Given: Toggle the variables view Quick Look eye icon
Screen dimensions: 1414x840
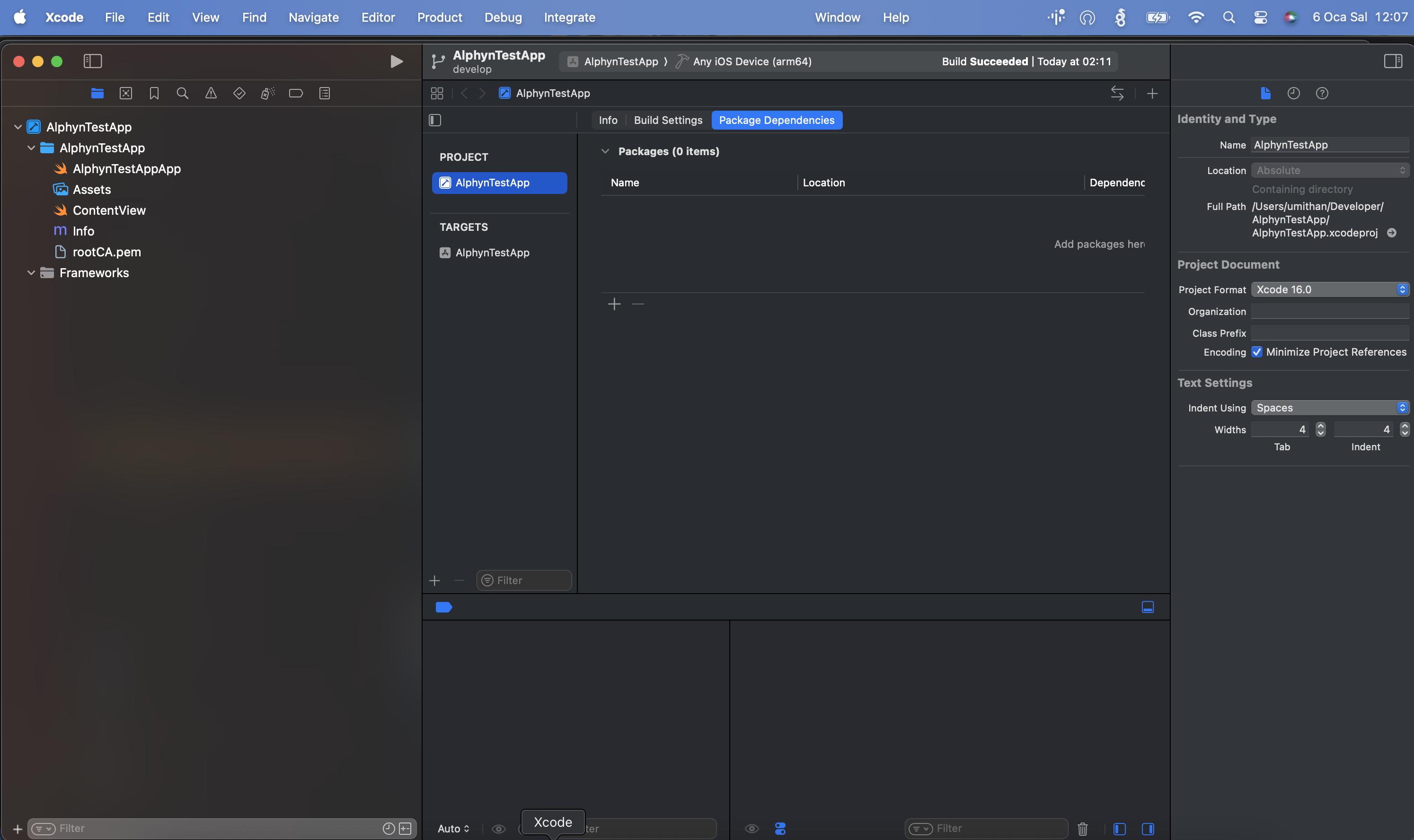Looking at the screenshot, I should point(498,829).
